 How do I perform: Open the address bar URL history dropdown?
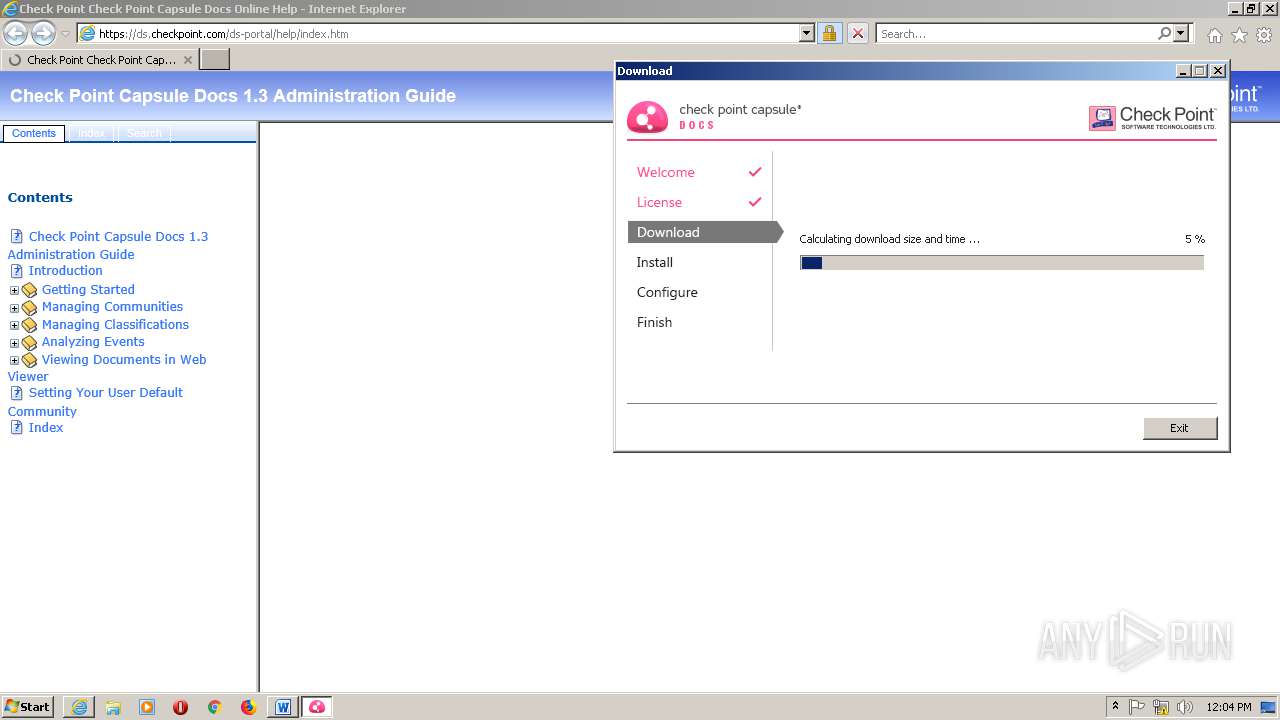(x=807, y=33)
